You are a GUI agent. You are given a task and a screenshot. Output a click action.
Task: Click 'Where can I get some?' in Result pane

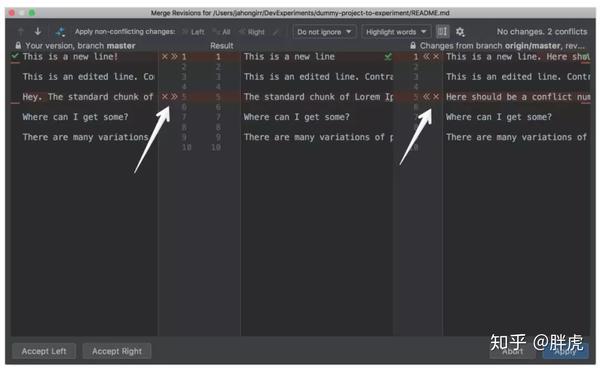(x=297, y=117)
